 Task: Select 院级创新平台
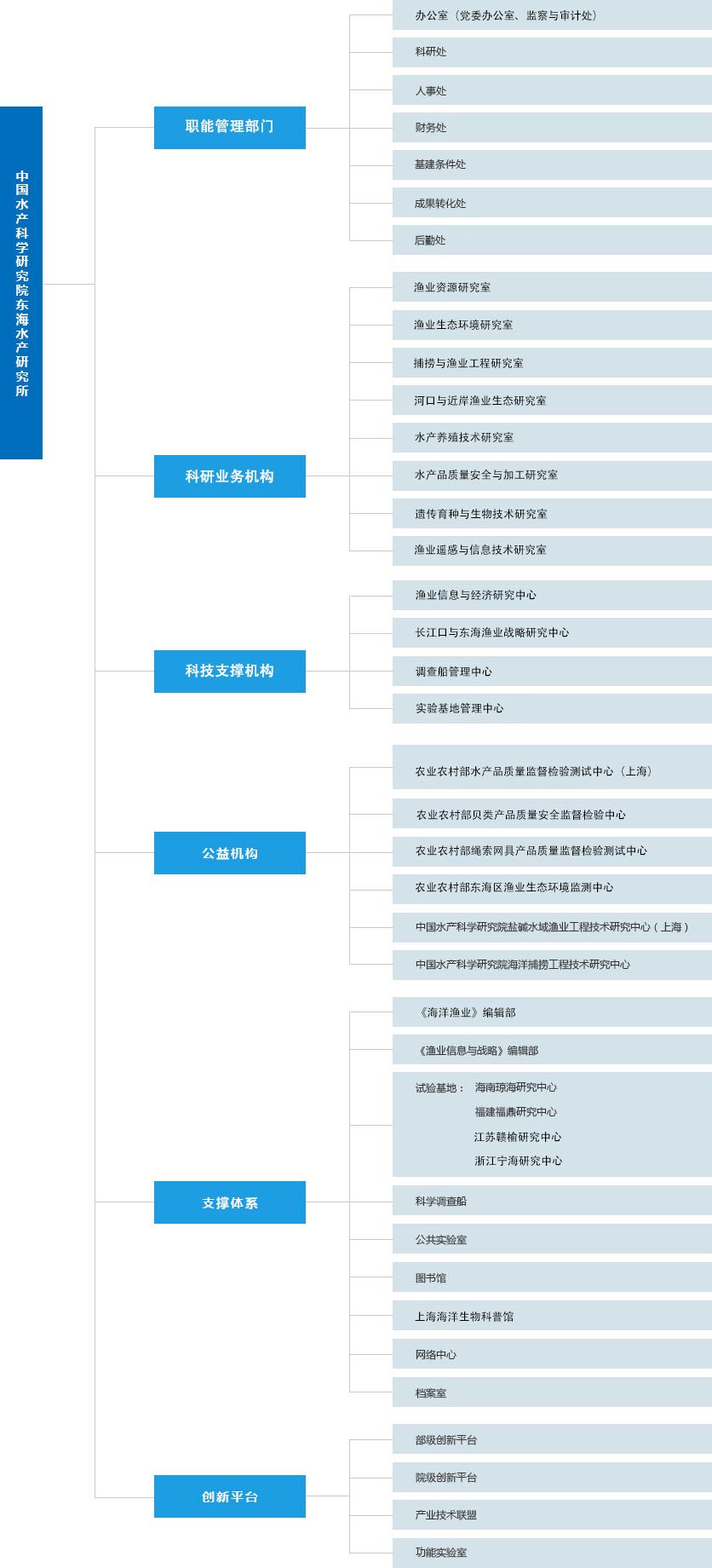point(552,1478)
